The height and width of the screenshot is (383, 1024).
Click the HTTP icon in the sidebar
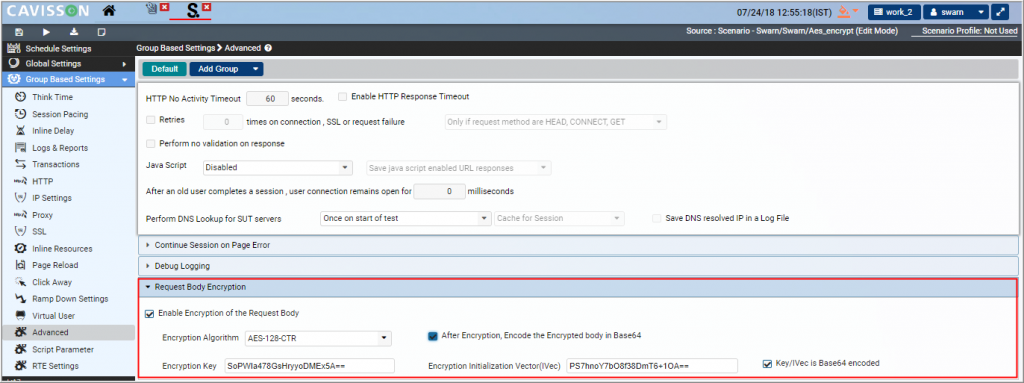(x=20, y=181)
